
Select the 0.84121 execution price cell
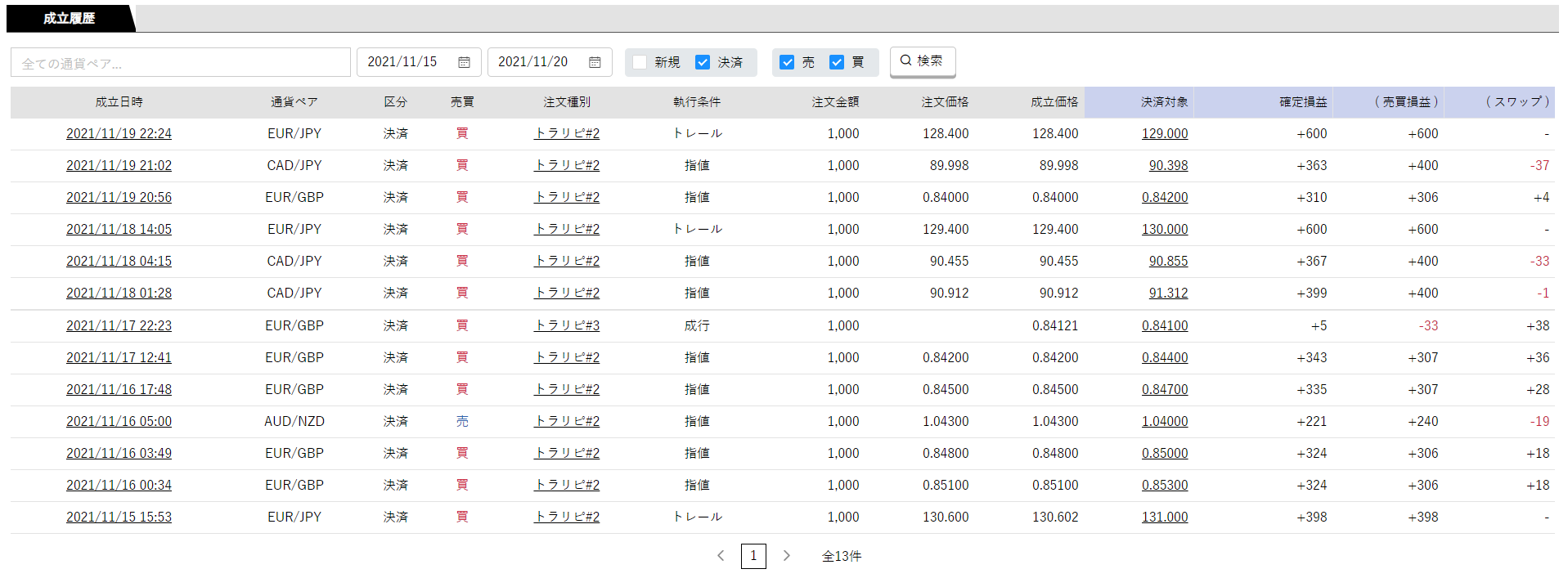1055,325
